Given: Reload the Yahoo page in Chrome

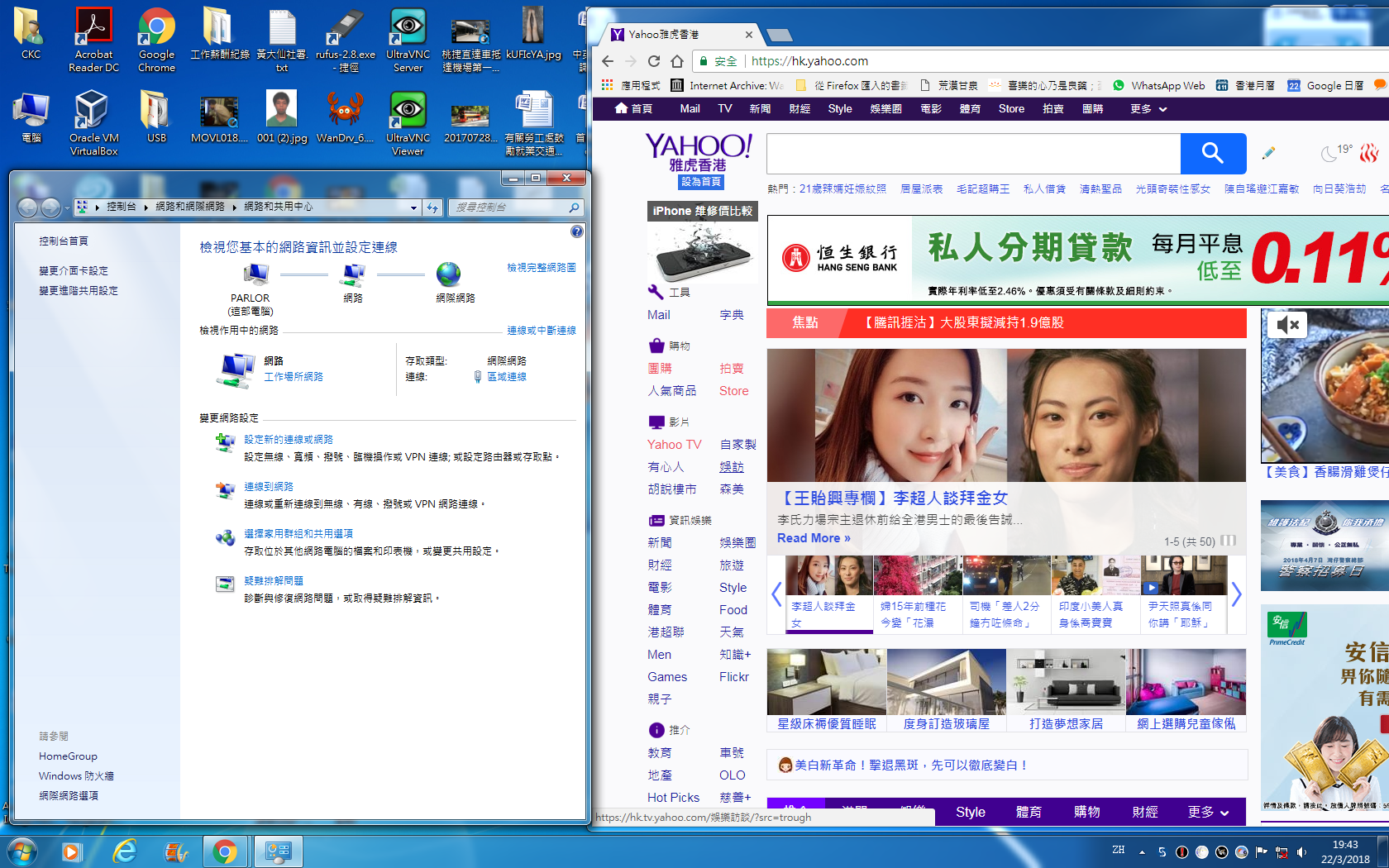Looking at the screenshot, I should pos(654,61).
